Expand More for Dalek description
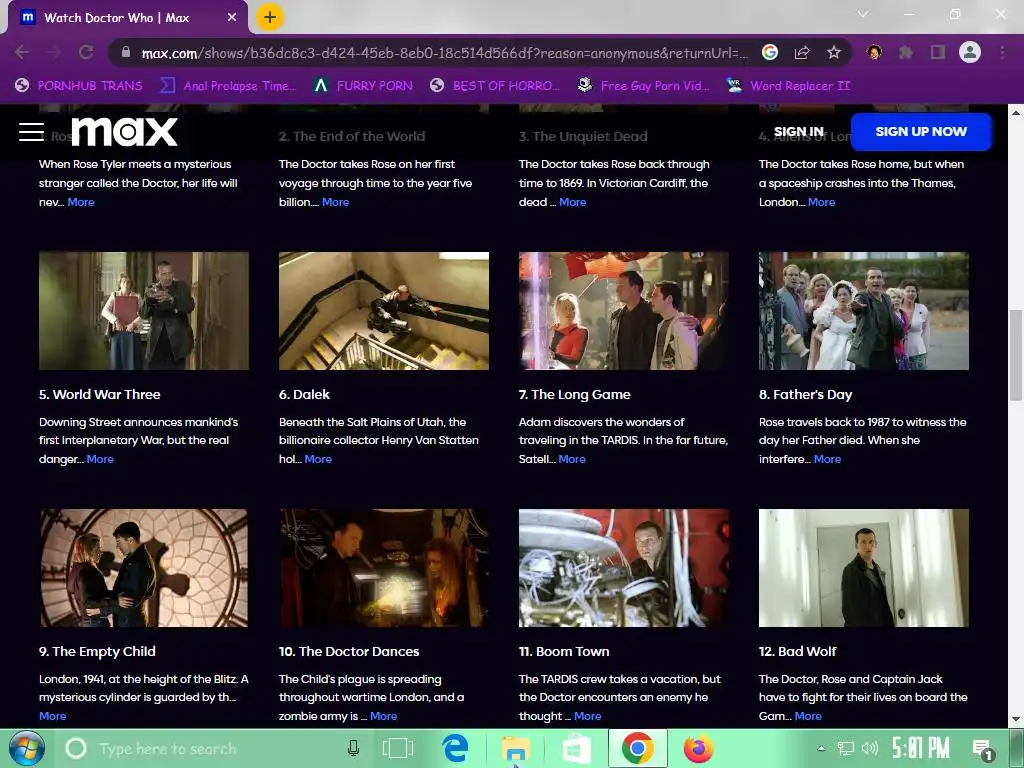This screenshot has width=1024, height=768. [318, 459]
